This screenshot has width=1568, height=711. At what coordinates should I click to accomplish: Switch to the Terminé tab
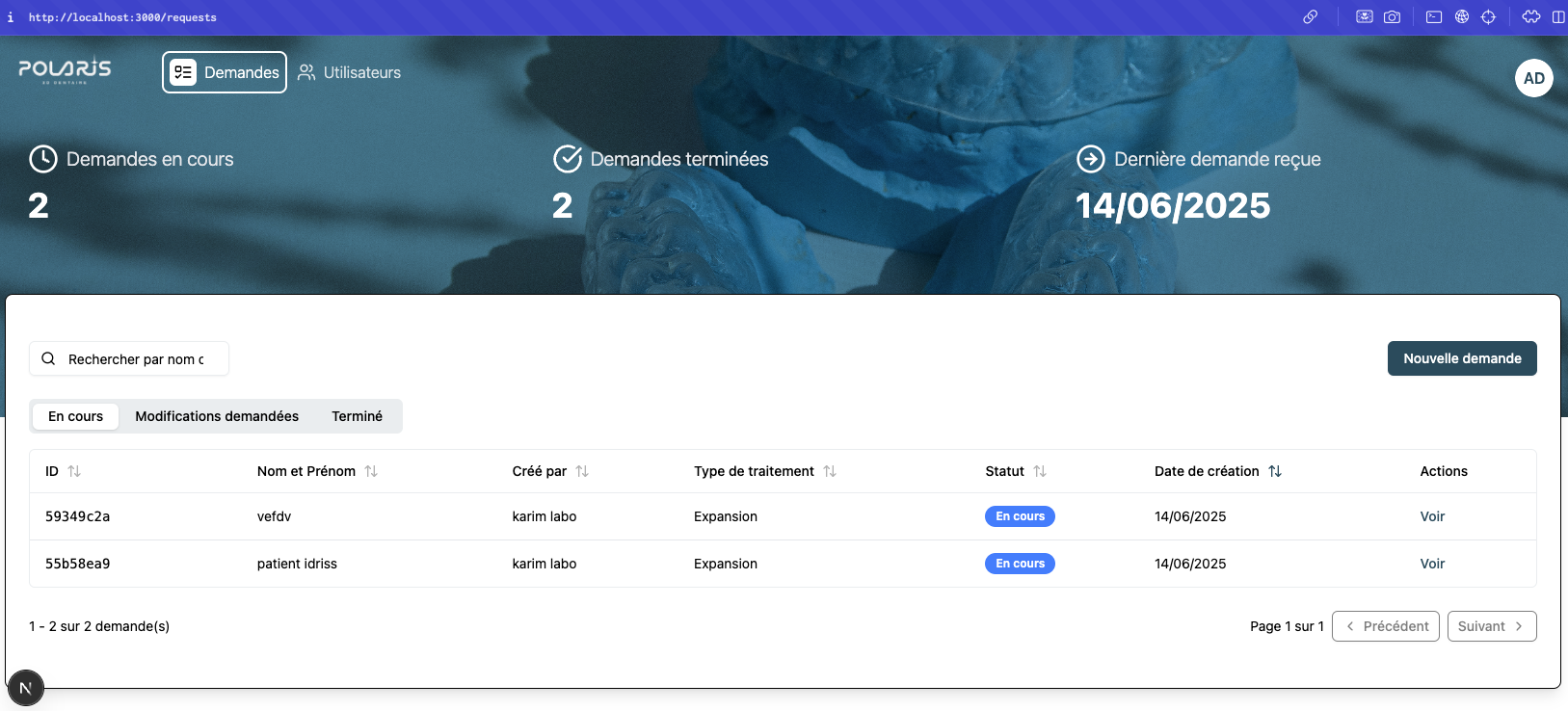(x=357, y=416)
